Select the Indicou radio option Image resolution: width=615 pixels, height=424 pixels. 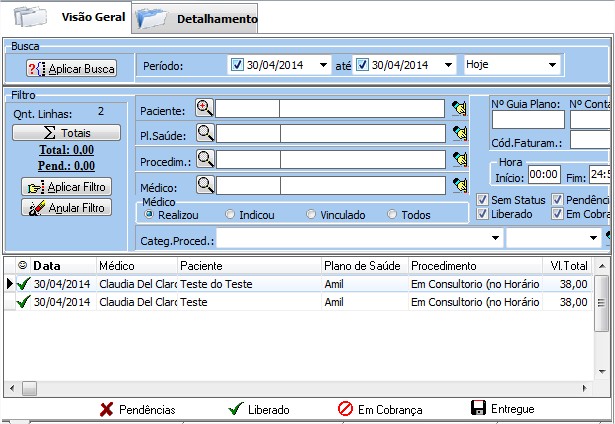click(x=231, y=214)
